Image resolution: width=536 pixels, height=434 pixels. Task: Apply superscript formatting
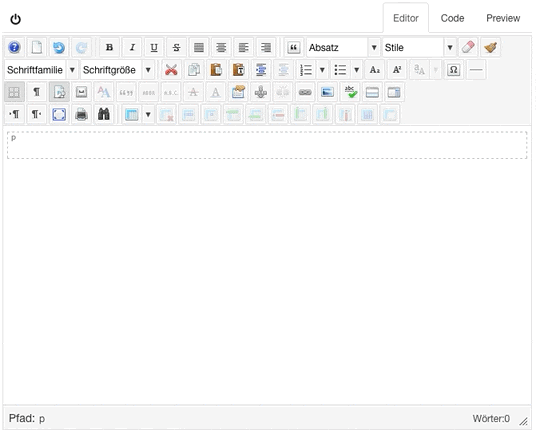click(397, 70)
